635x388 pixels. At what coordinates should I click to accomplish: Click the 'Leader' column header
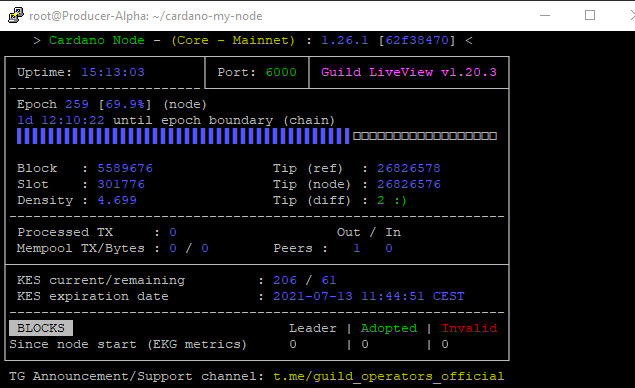[313, 328]
